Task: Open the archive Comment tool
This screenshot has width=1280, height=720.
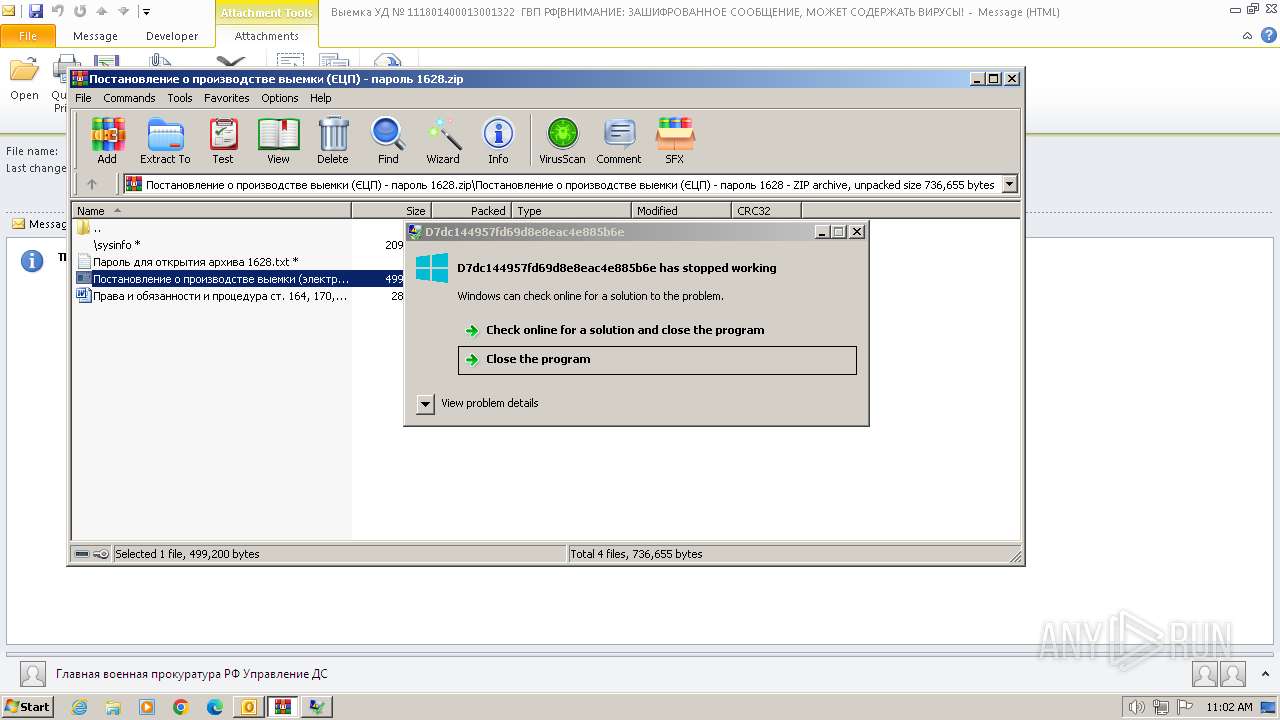Action: pos(619,140)
